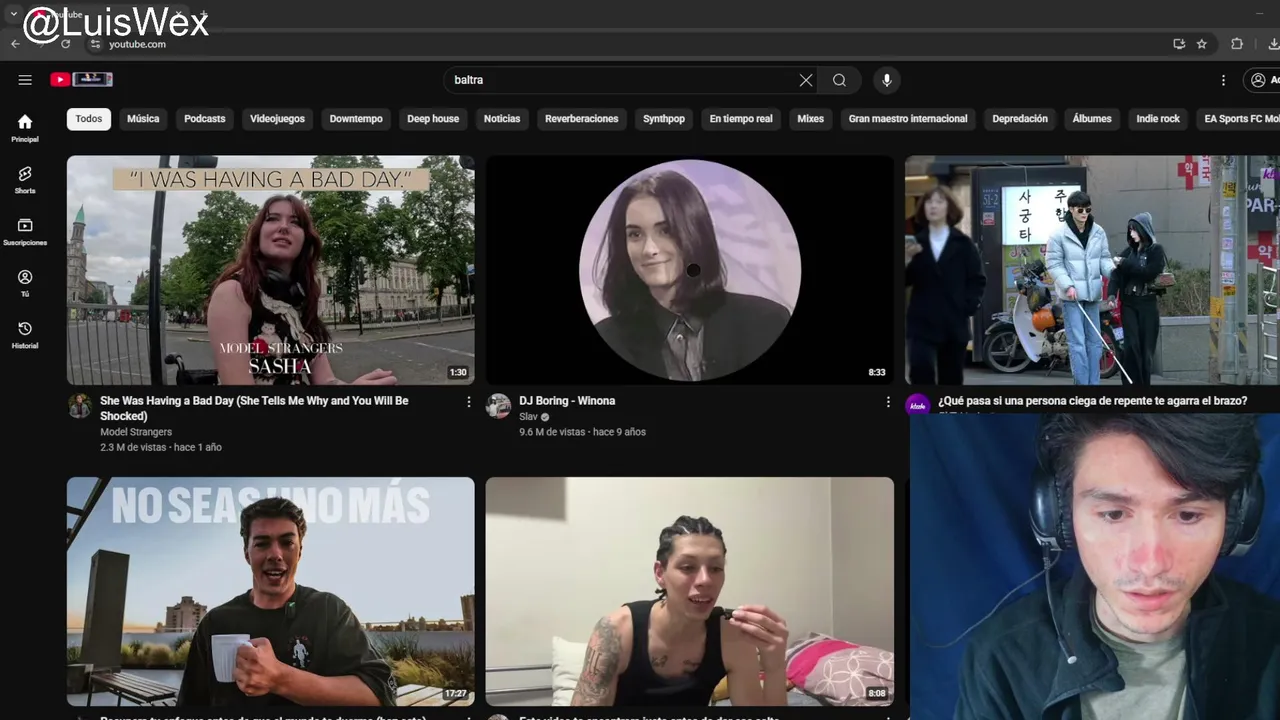This screenshot has width=1280, height=720.
Task: Open Shorts in the sidebar
Action: click(25, 180)
